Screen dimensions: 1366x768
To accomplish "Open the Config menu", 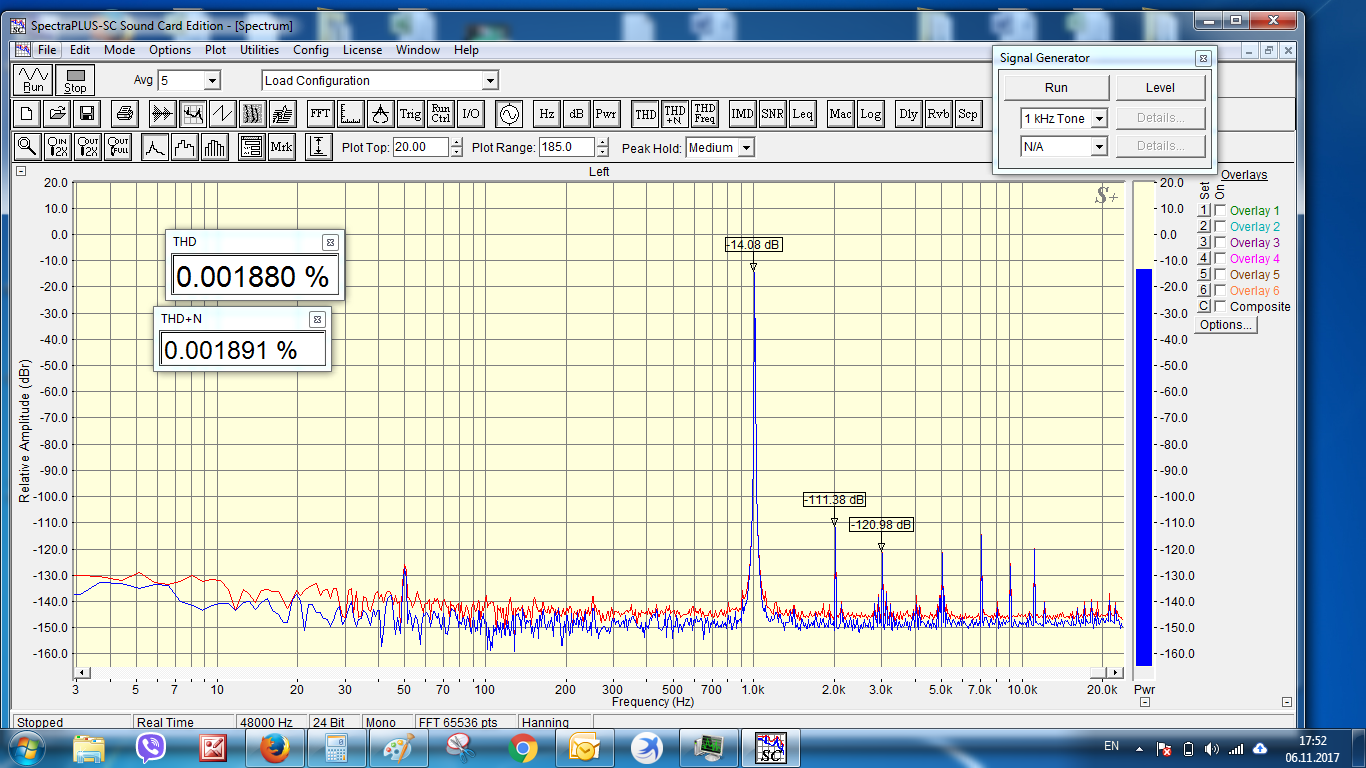I will tap(310, 50).
